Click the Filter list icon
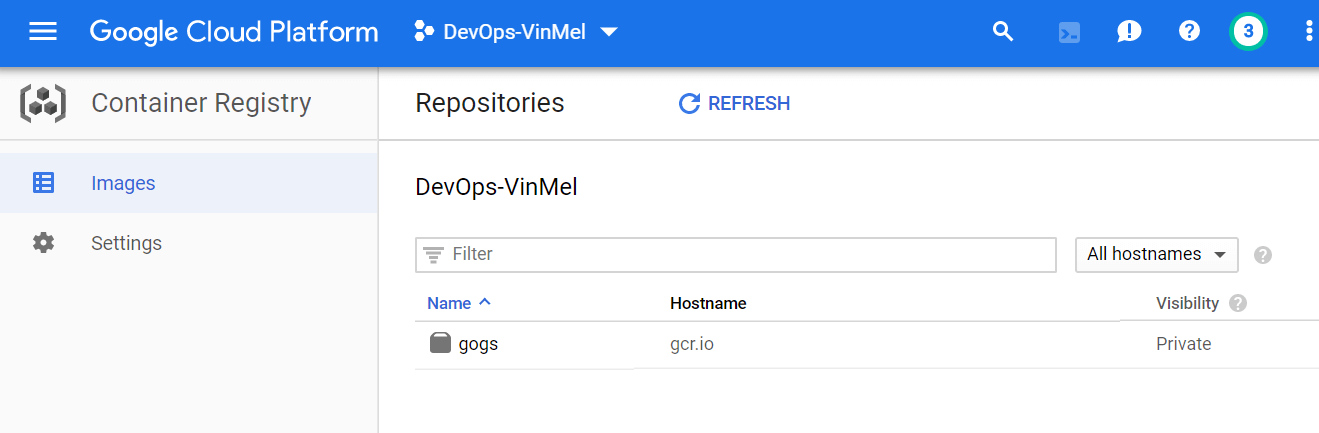 tap(434, 255)
